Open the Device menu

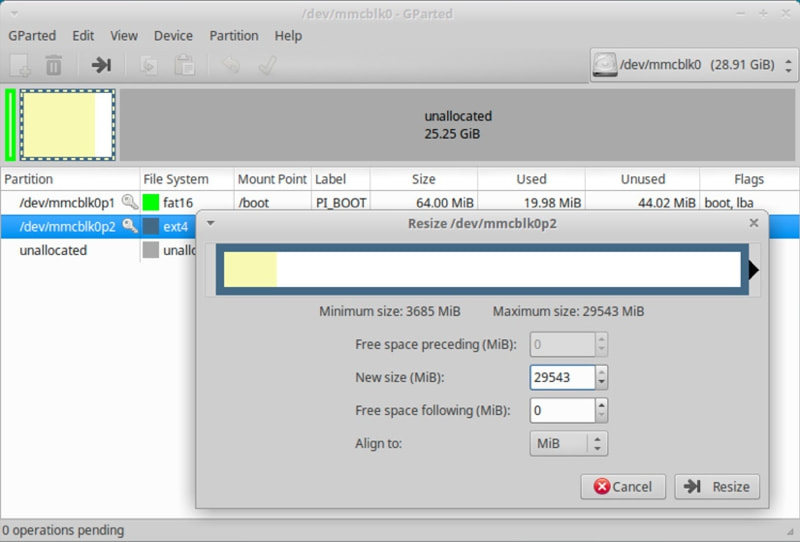point(173,36)
